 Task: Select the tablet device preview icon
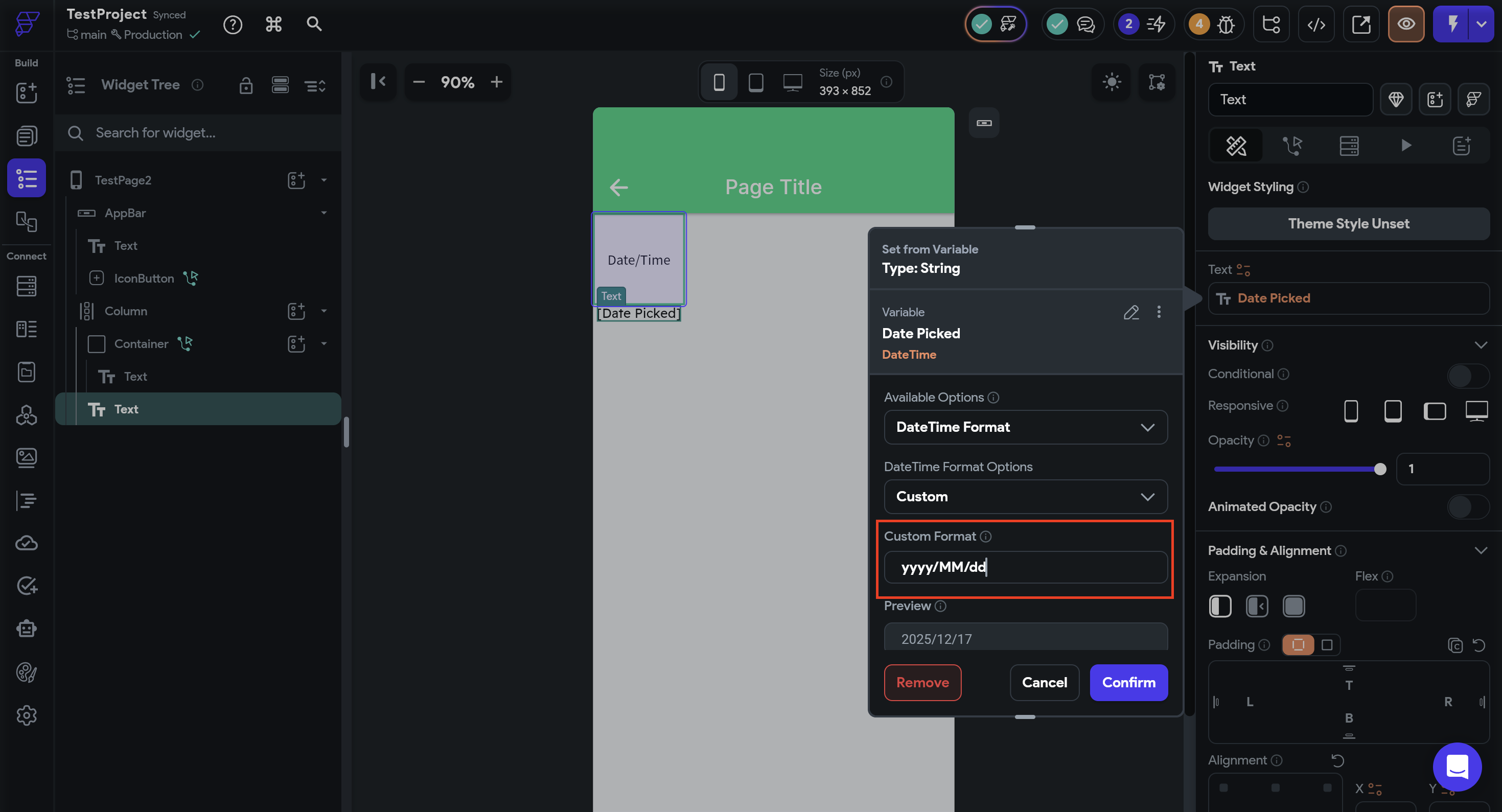coord(756,82)
